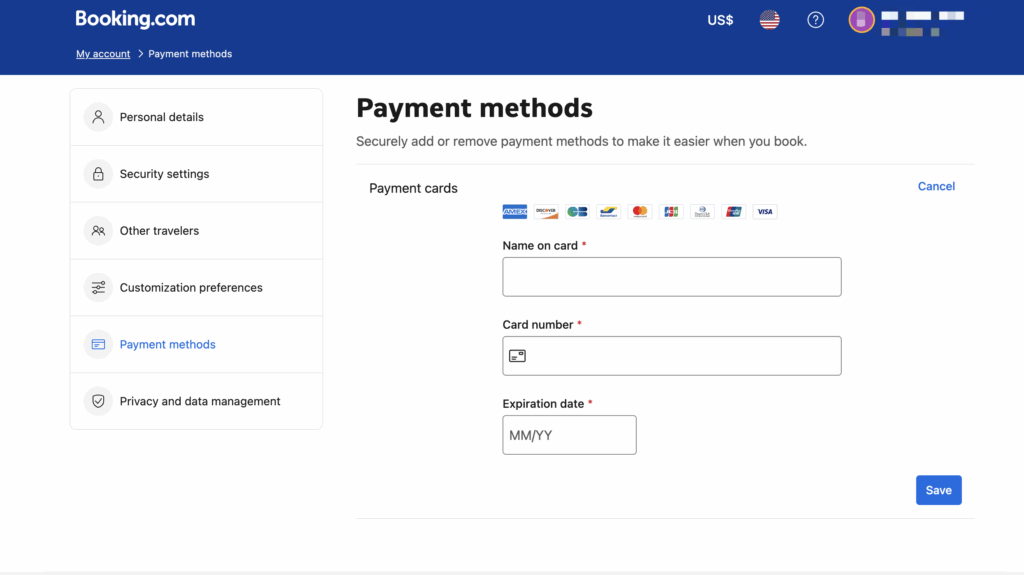Click the Visa card logo
The width and height of the screenshot is (1024, 575).
click(765, 212)
